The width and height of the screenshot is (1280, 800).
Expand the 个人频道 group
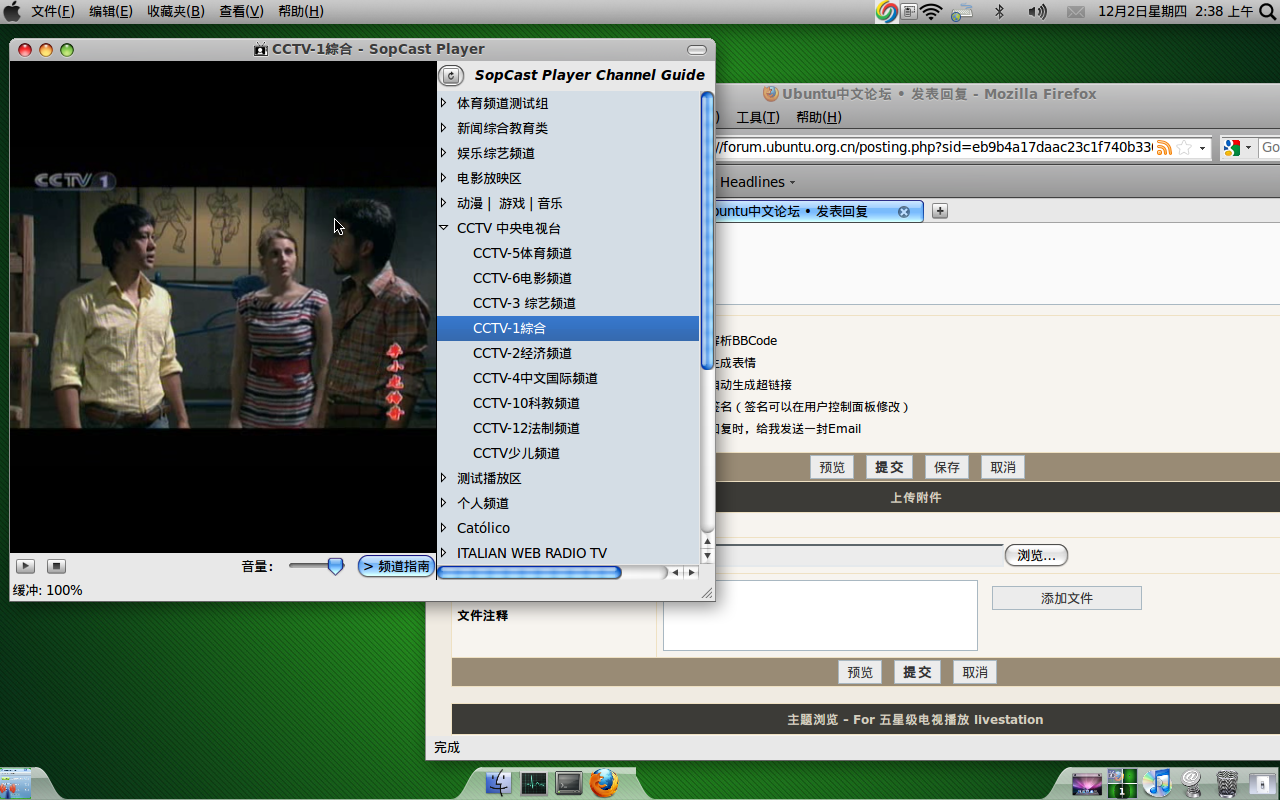(x=444, y=503)
